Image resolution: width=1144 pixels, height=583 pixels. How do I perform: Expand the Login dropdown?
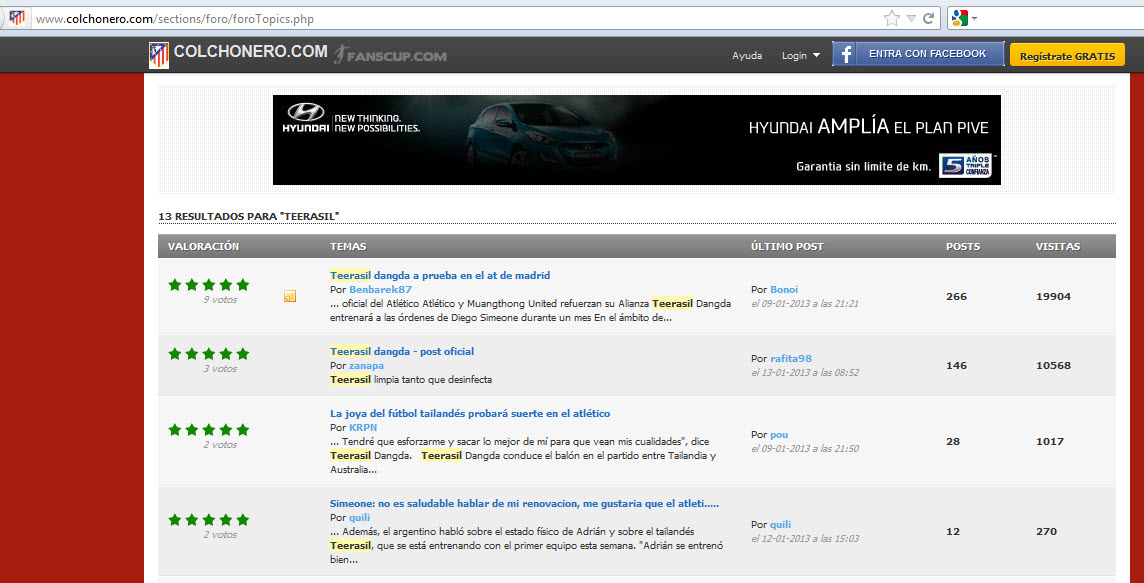pyautogui.click(x=800, y=55)
